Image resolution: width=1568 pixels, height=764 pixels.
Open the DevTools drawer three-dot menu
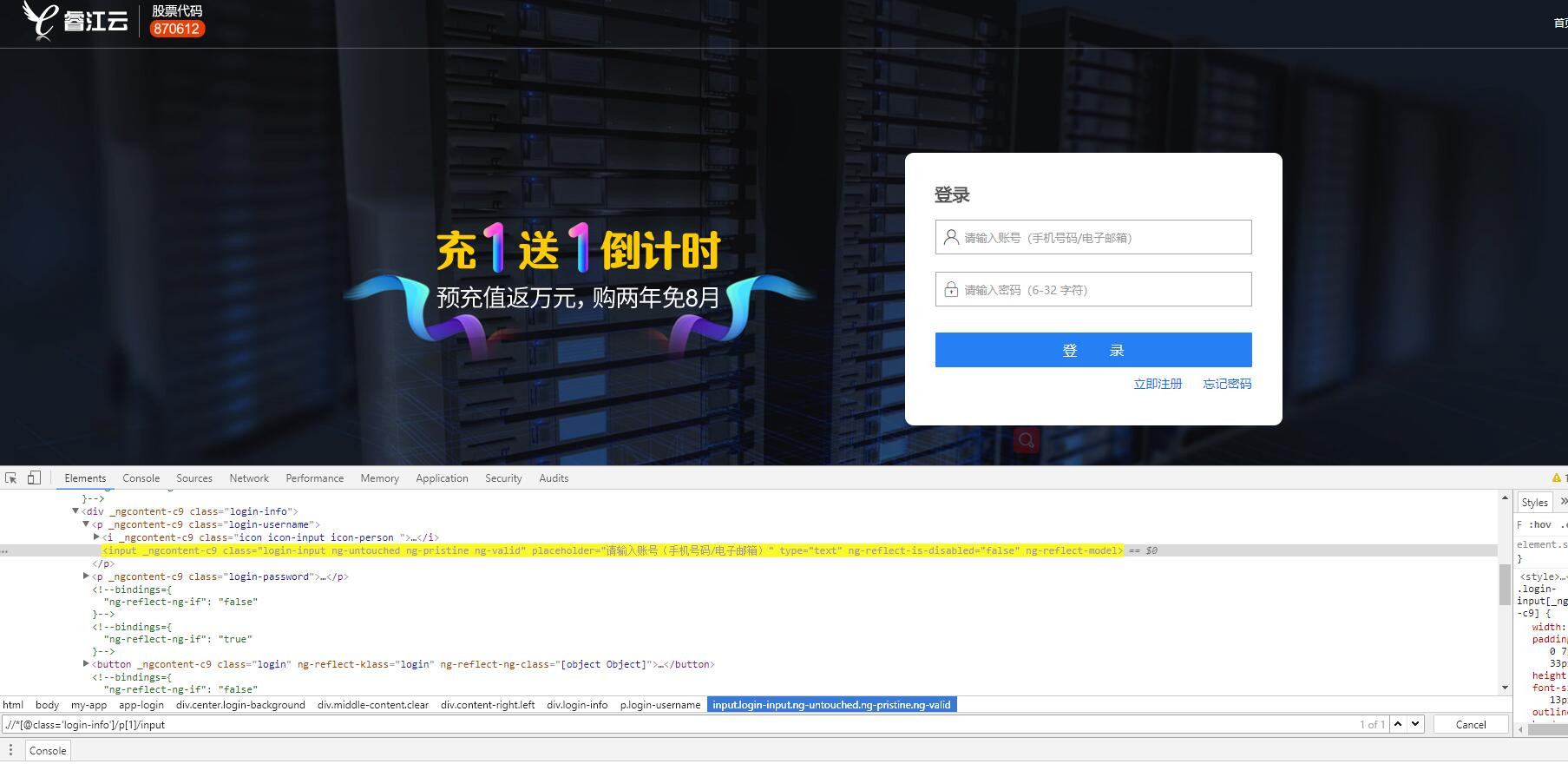[x=10, y=750]
